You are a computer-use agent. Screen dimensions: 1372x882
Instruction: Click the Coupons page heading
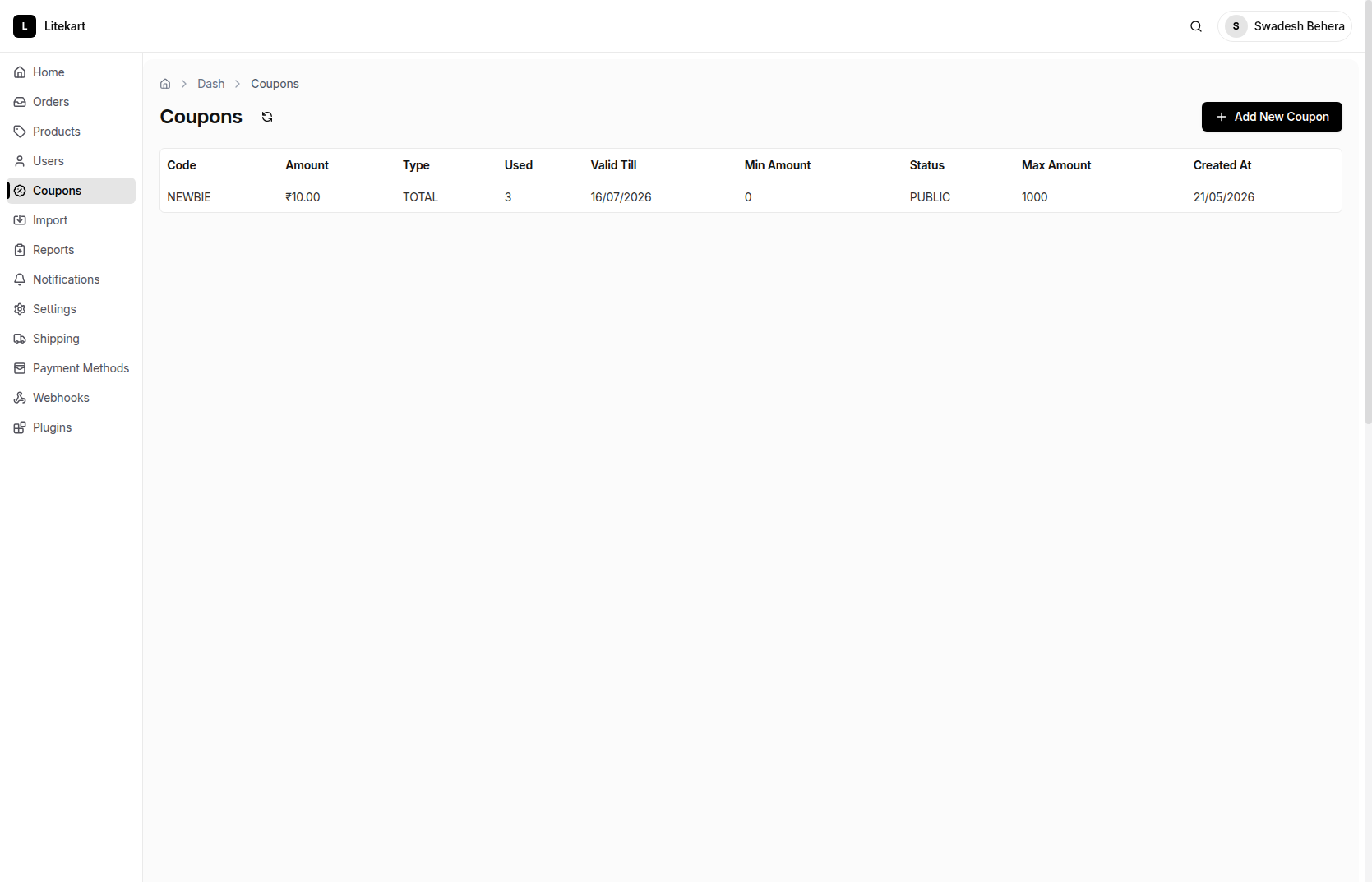[x=201, y=117]
